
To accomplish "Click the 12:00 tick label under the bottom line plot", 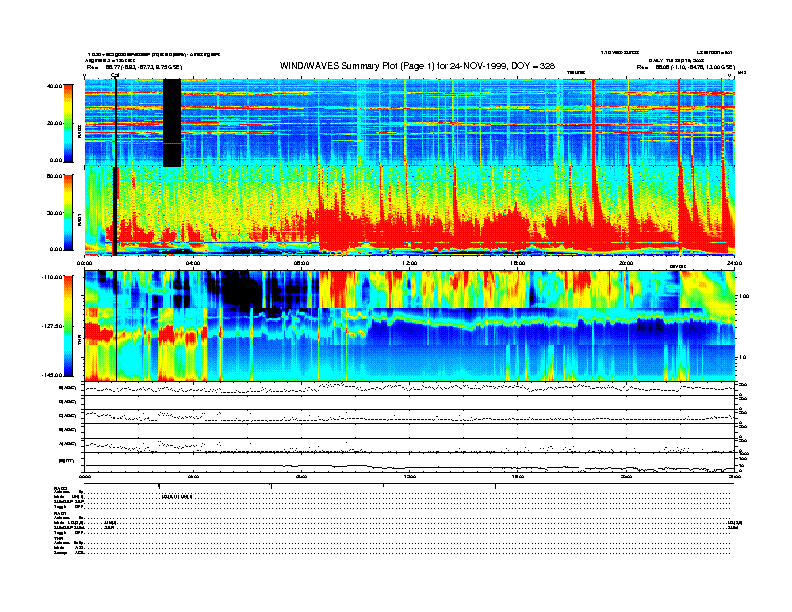I will (x=410, y=476).
